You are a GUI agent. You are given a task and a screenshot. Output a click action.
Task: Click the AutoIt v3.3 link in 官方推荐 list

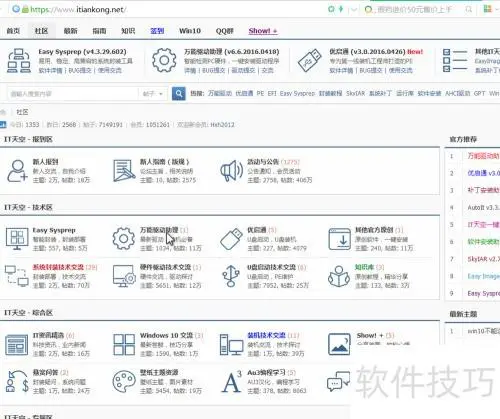pos(483,207)
